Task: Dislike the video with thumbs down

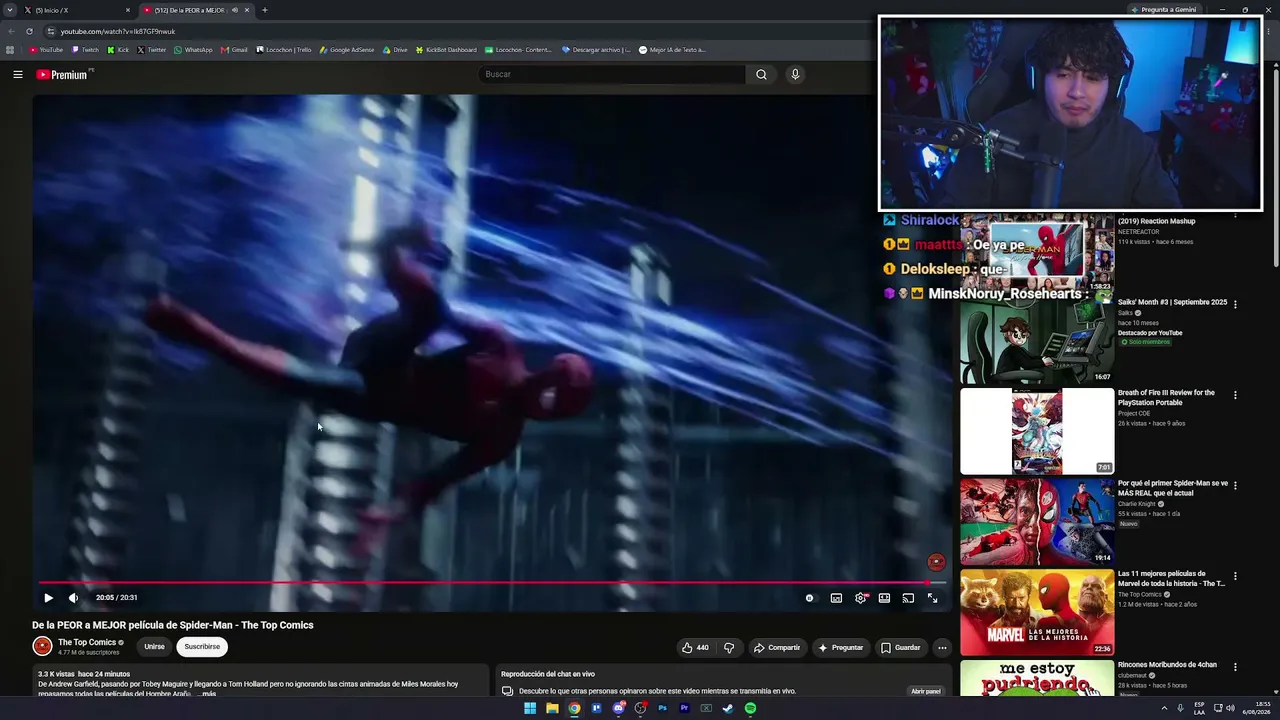Action: 729,647
